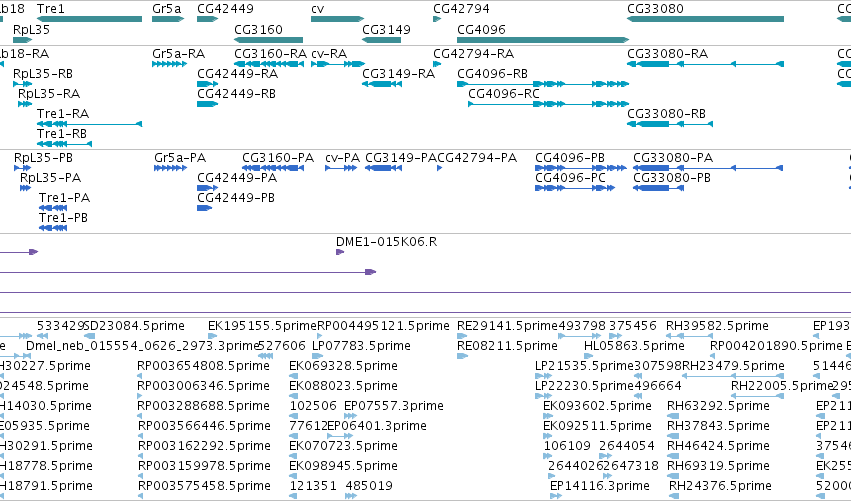Select the Tre1-RA transcript label
The height and width of the screenshot is (501, 851).
(x=63, y=114)
